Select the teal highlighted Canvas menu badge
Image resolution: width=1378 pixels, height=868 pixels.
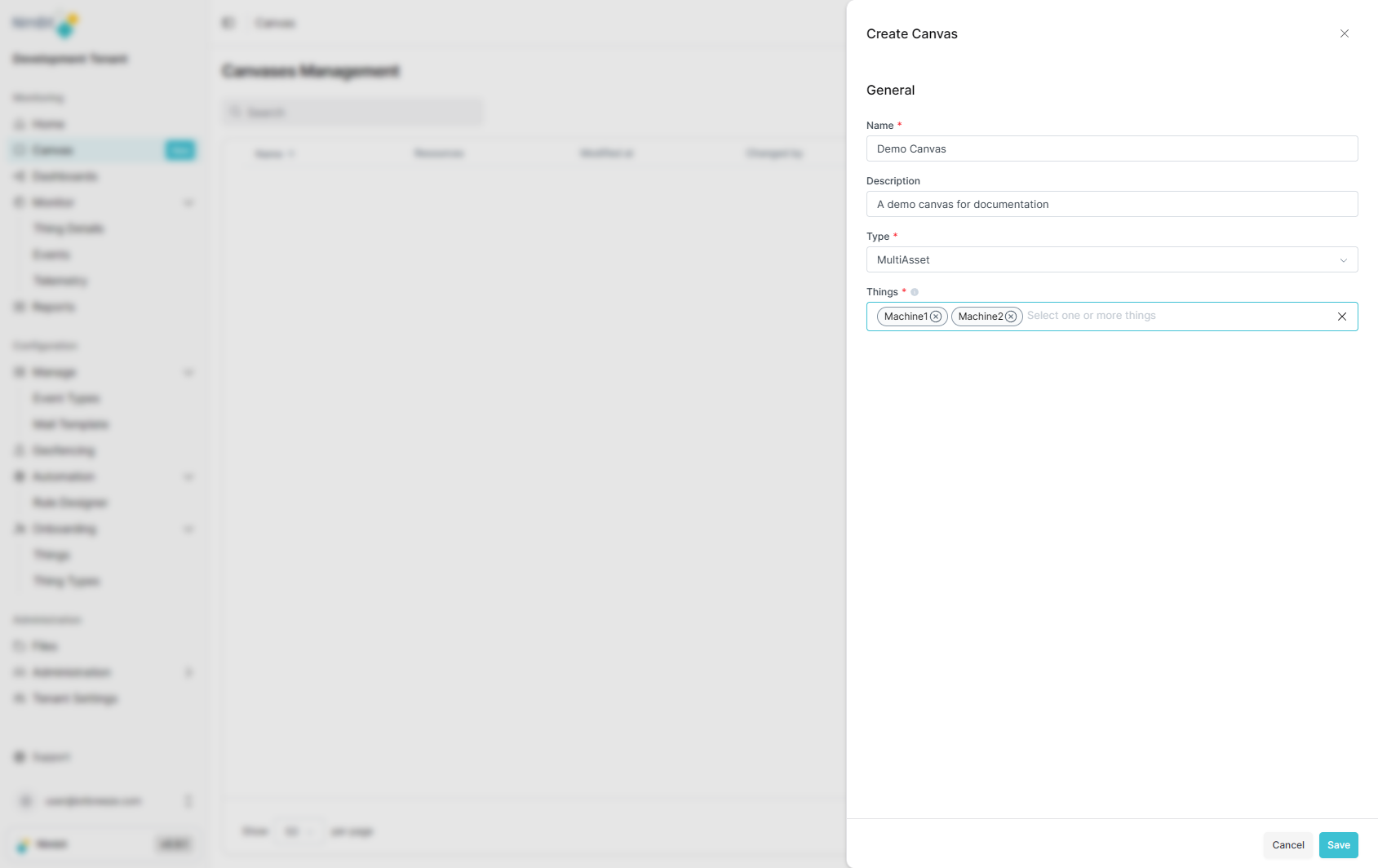click(x=180, y=150)
